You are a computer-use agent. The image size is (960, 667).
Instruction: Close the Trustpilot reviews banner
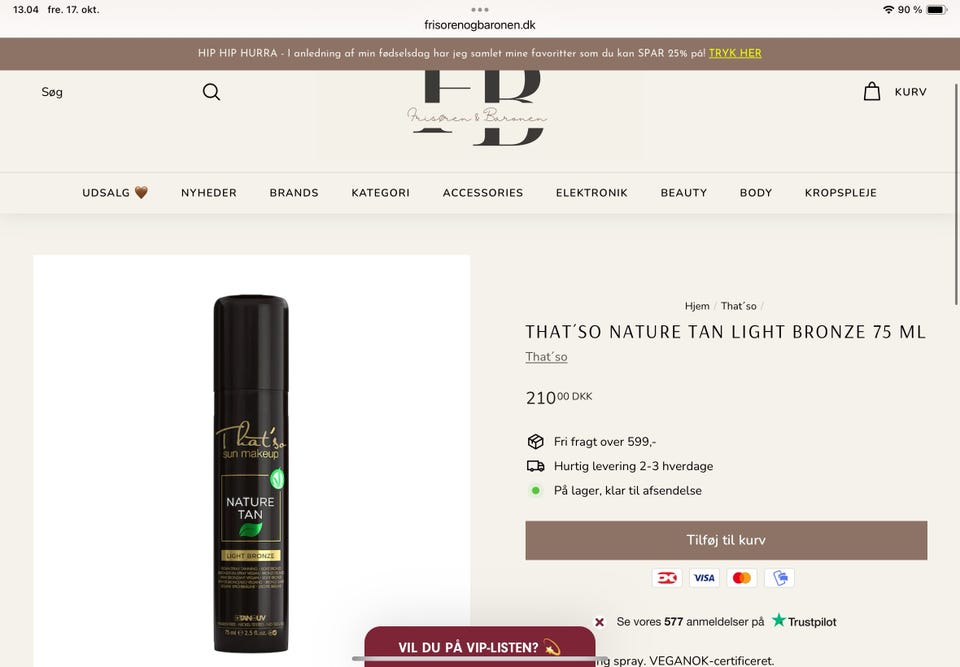(x=599, y=622)
